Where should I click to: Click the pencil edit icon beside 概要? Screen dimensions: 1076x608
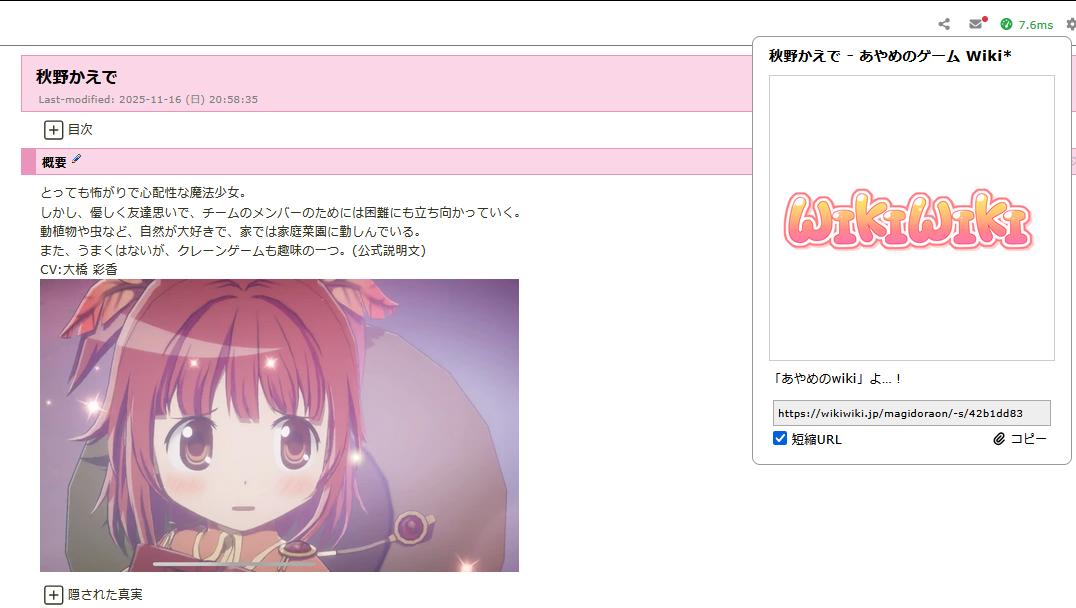[76, 159]
